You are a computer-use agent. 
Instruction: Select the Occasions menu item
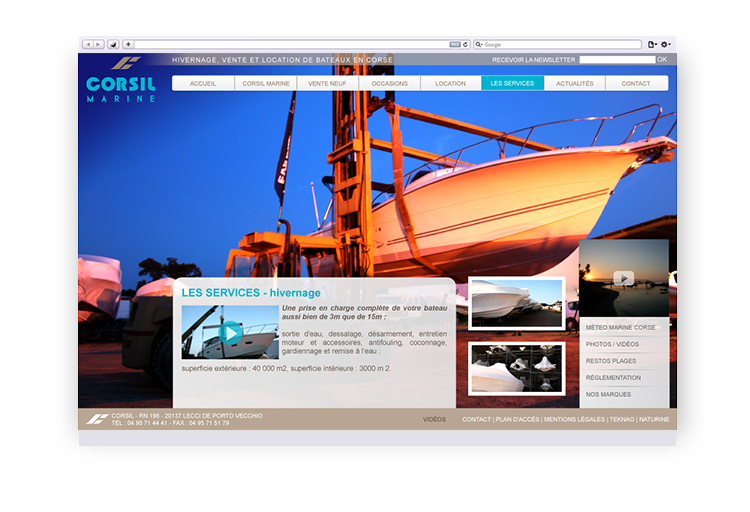pyautogui.click(x=389, y=83)
